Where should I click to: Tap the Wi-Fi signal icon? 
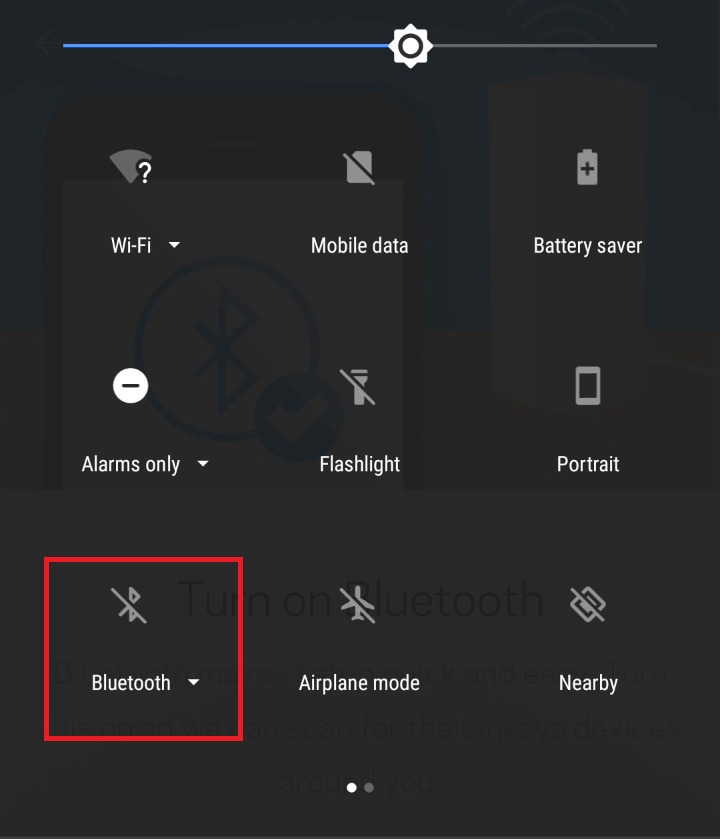tap(131, 167)
